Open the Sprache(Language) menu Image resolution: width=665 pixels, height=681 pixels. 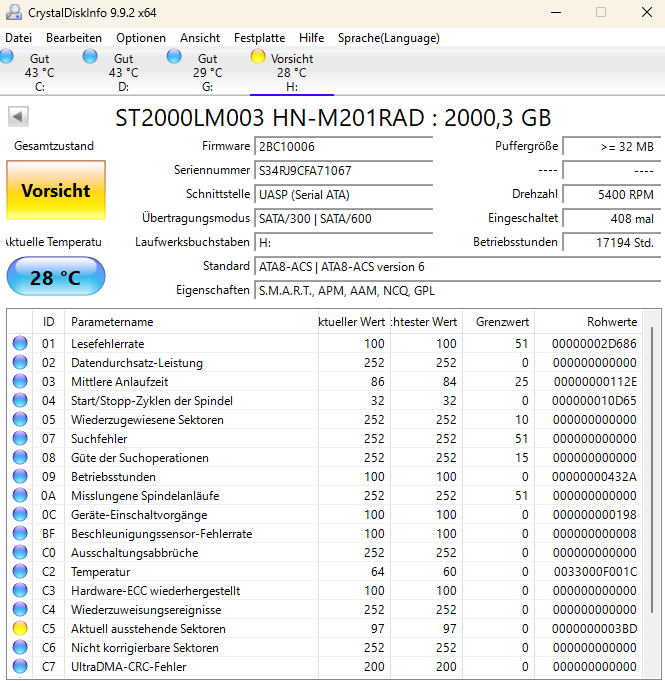tap(389, 38)
